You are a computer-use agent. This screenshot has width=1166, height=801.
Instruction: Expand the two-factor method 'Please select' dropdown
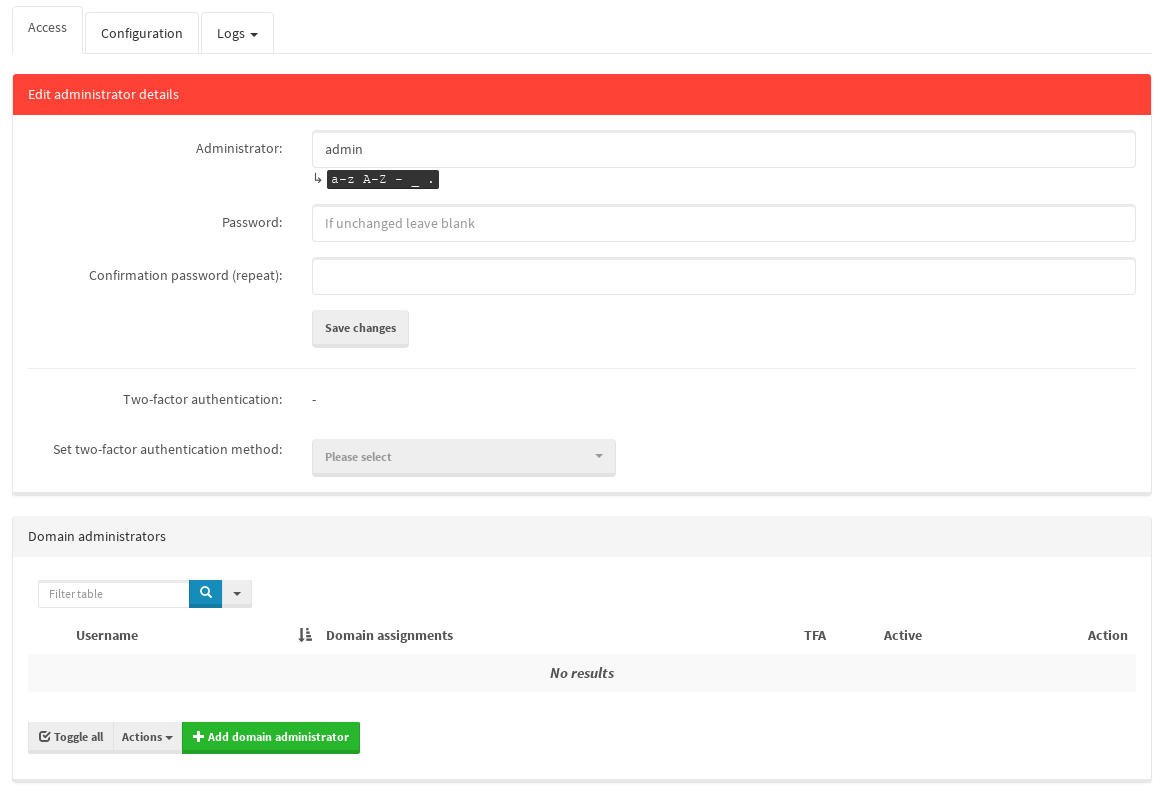(x=463, y=457)
